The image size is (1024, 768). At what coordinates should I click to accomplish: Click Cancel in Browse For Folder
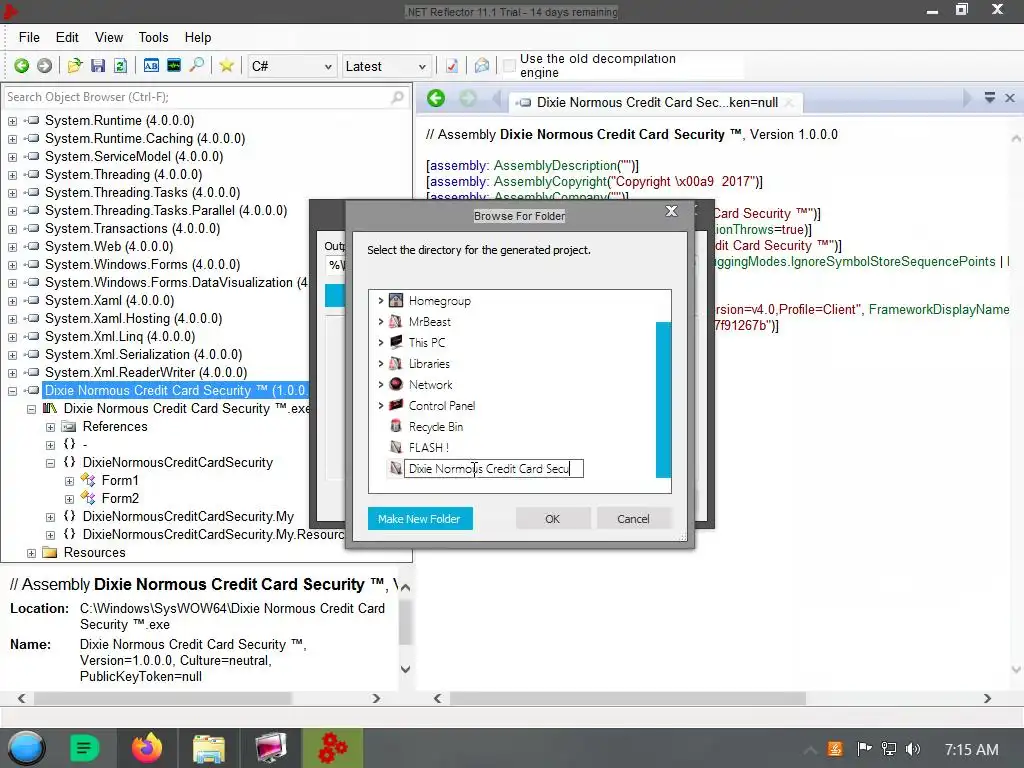pos(633,519)
